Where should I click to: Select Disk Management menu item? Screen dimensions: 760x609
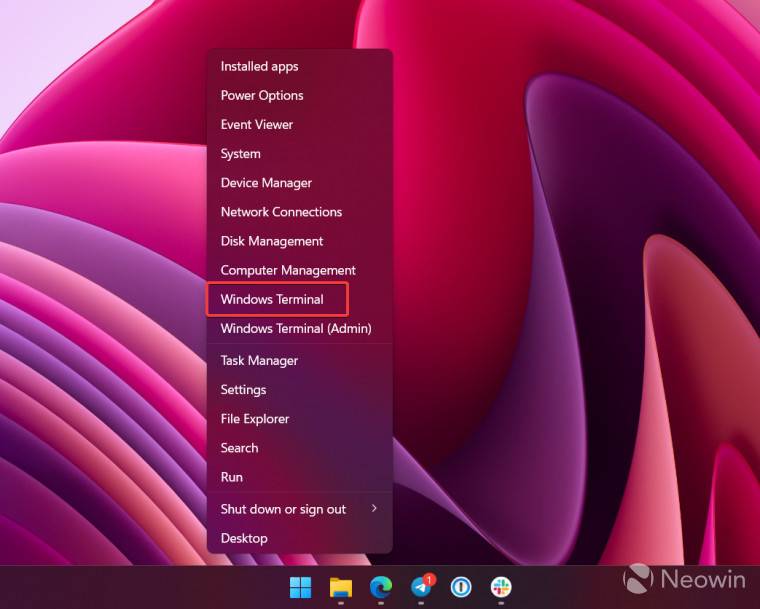(x=272, y=241)
